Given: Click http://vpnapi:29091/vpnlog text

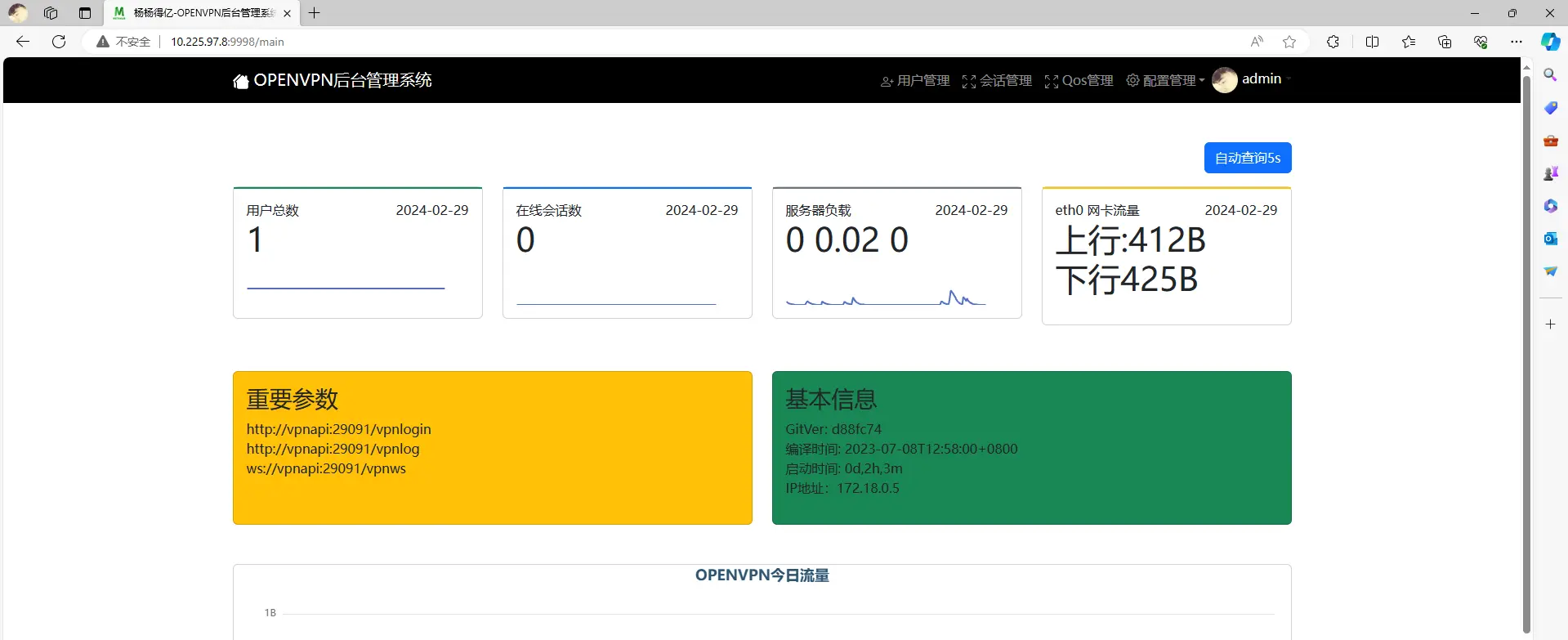Looking at the screenshot, I should tap(333, 449).
